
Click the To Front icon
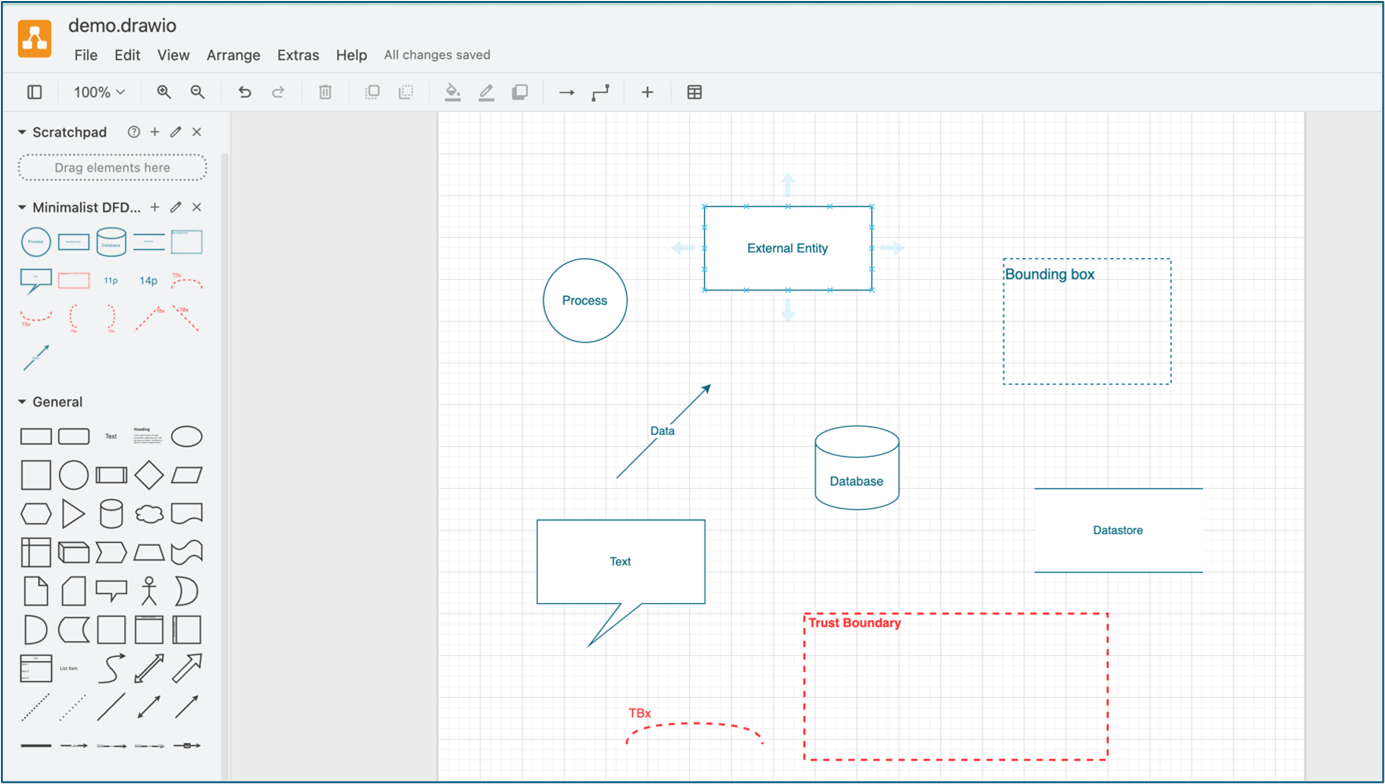click(x=372, y=92)
